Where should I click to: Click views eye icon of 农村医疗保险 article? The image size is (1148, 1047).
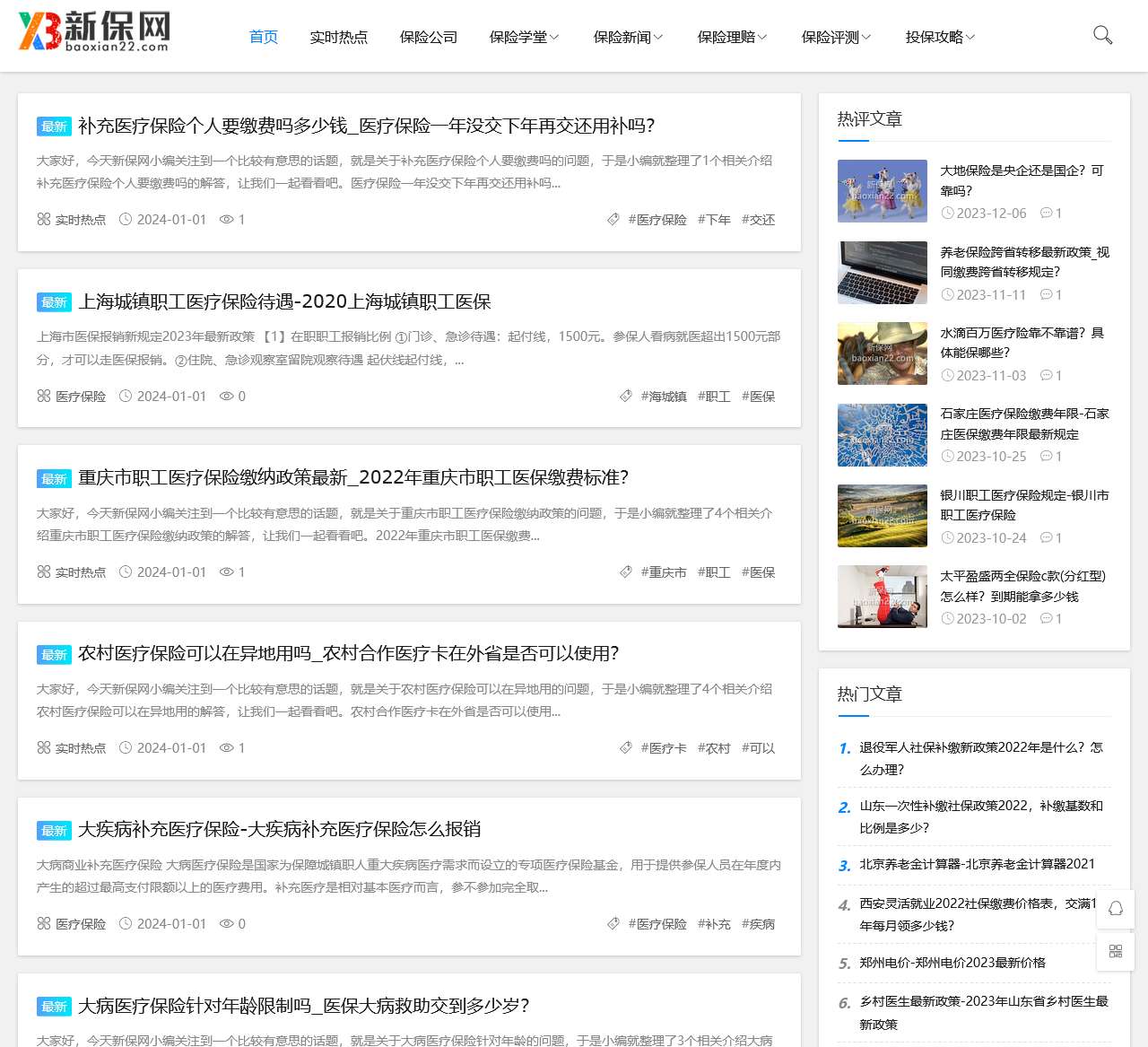click(227, 747)
